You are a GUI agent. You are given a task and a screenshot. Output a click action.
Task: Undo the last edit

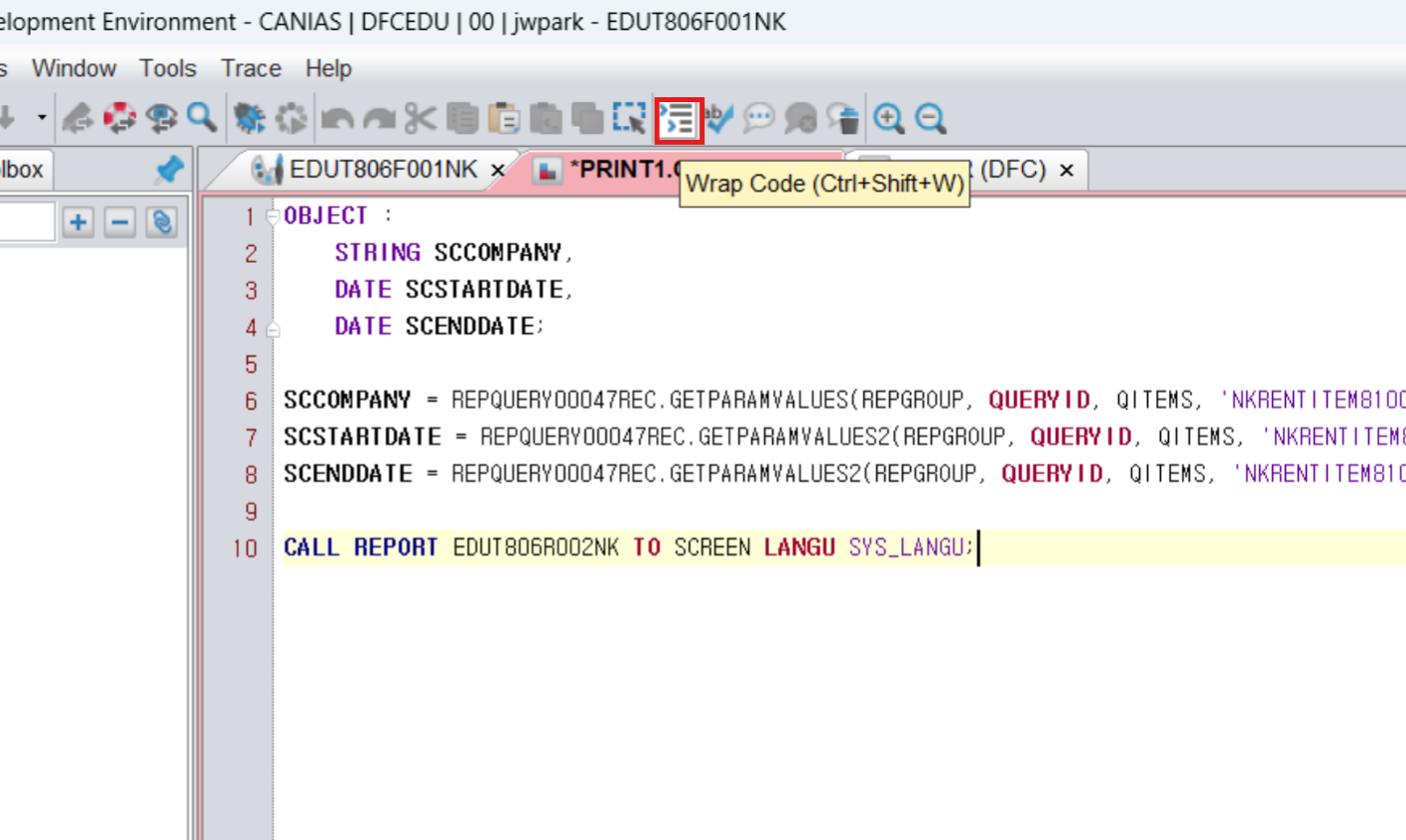click(x=337, y=119)
